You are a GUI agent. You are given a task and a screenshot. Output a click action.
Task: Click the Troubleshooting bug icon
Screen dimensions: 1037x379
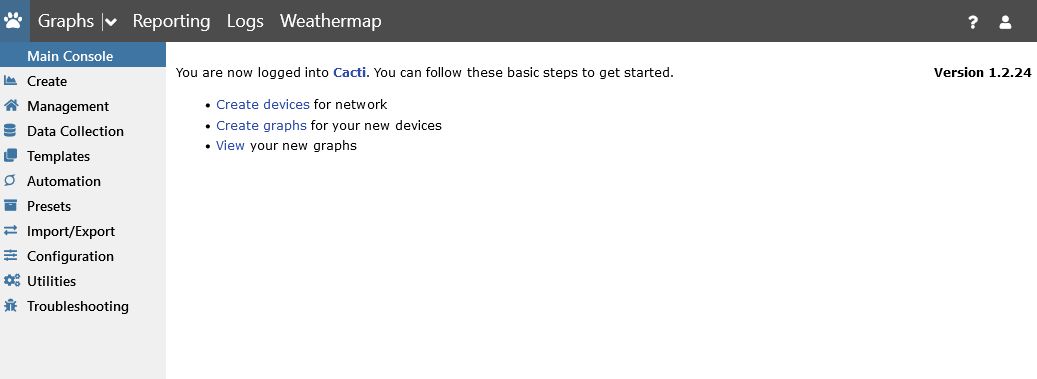click(10, 306)
